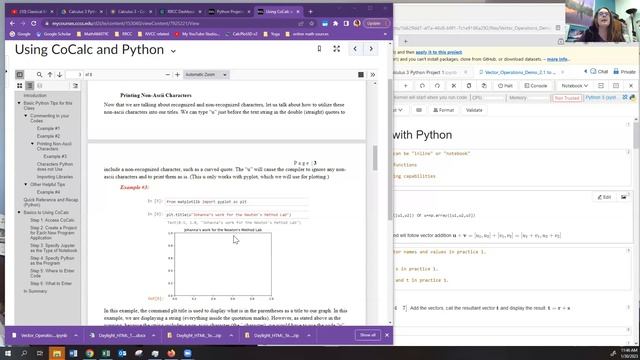Go to previous PDF page arrow
This screenshot has height=360, width=640.
[x=50, y=75]
